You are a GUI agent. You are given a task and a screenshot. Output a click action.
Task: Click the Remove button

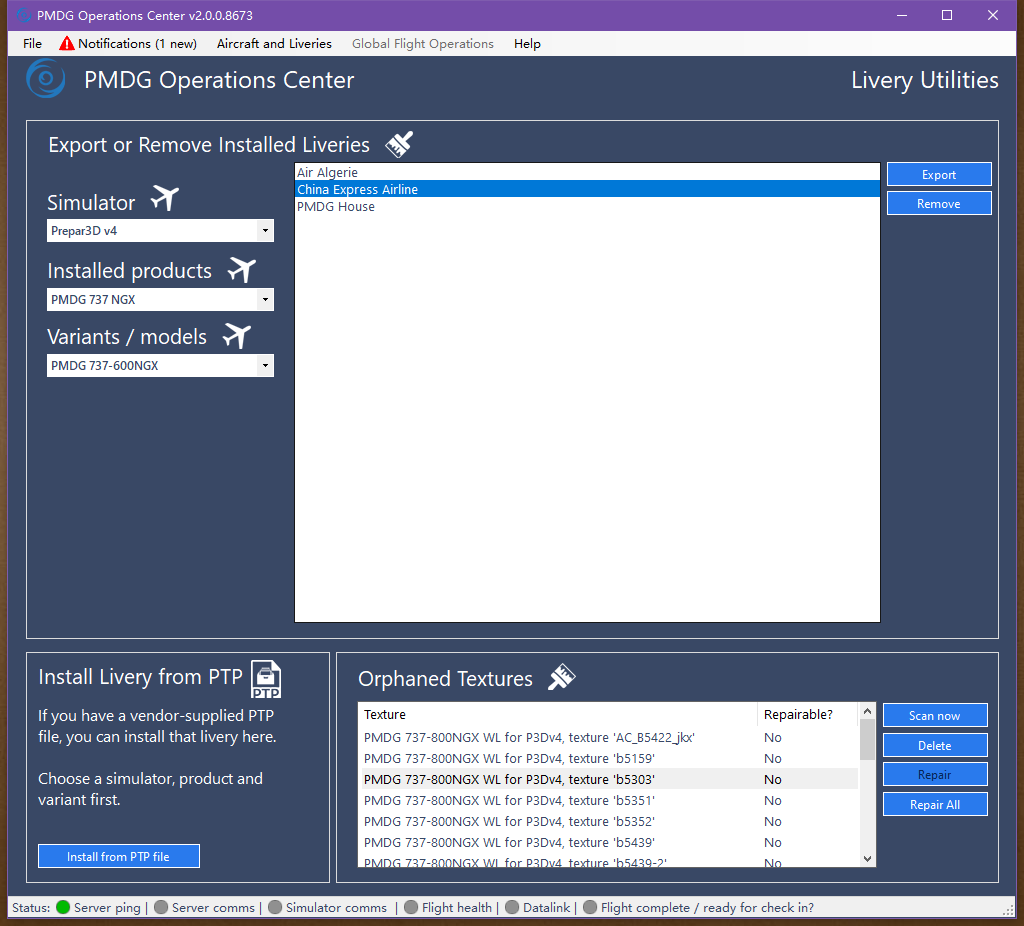point(939,203)
